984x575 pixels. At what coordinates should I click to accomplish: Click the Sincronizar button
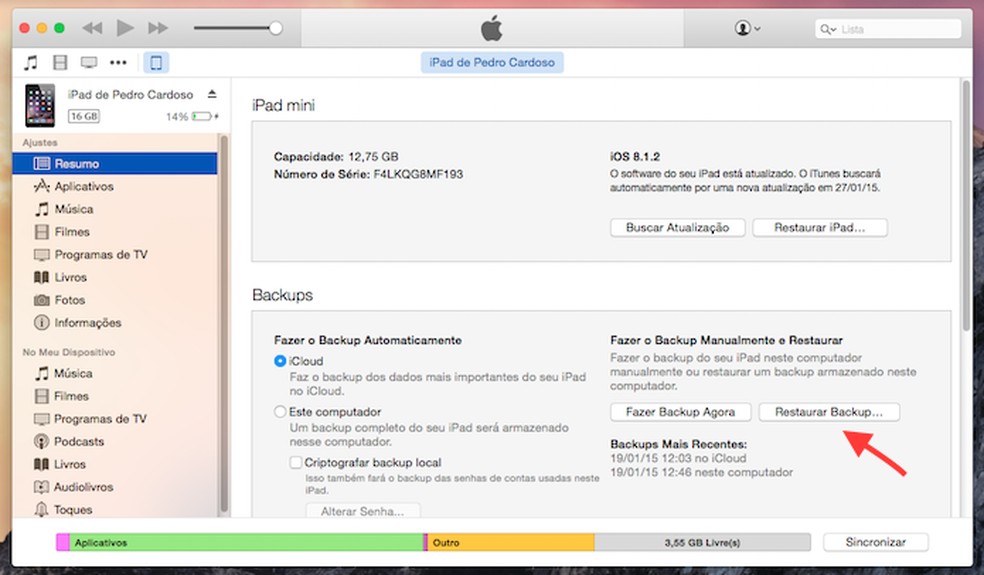pos(875,542)
